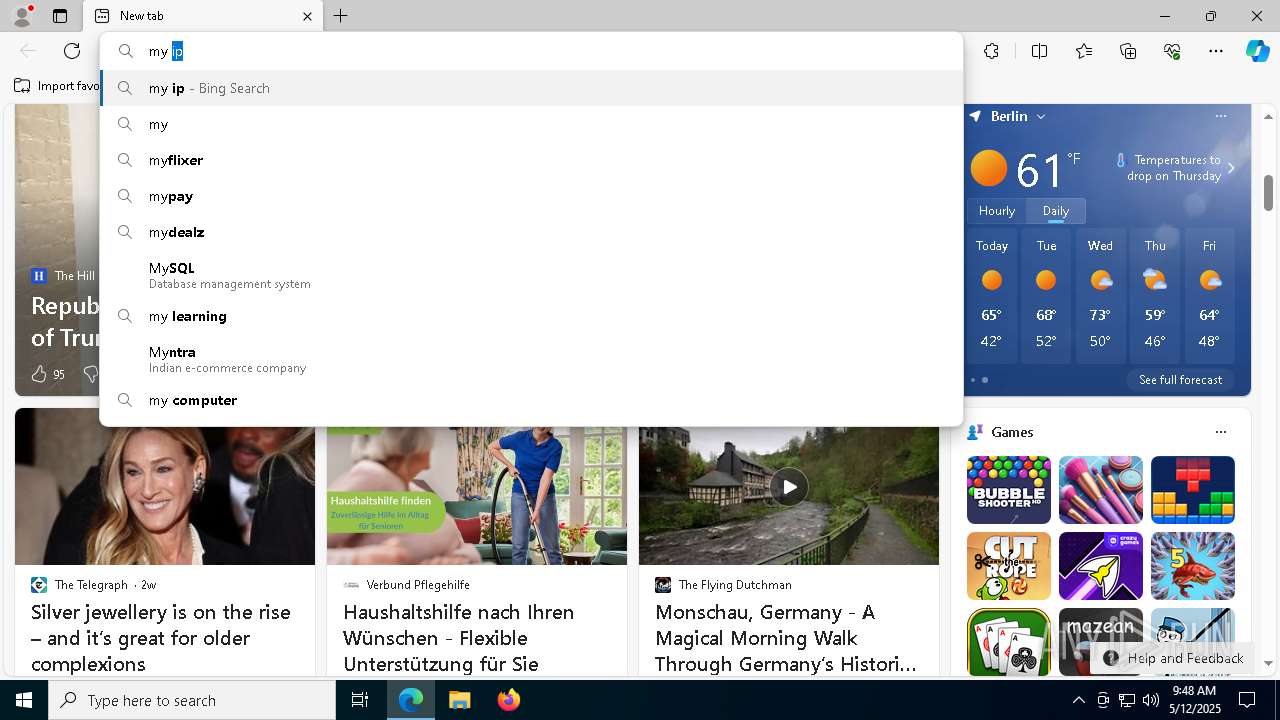
Task: Open the Silver jewellery article
Action: (x=161, y=638)
